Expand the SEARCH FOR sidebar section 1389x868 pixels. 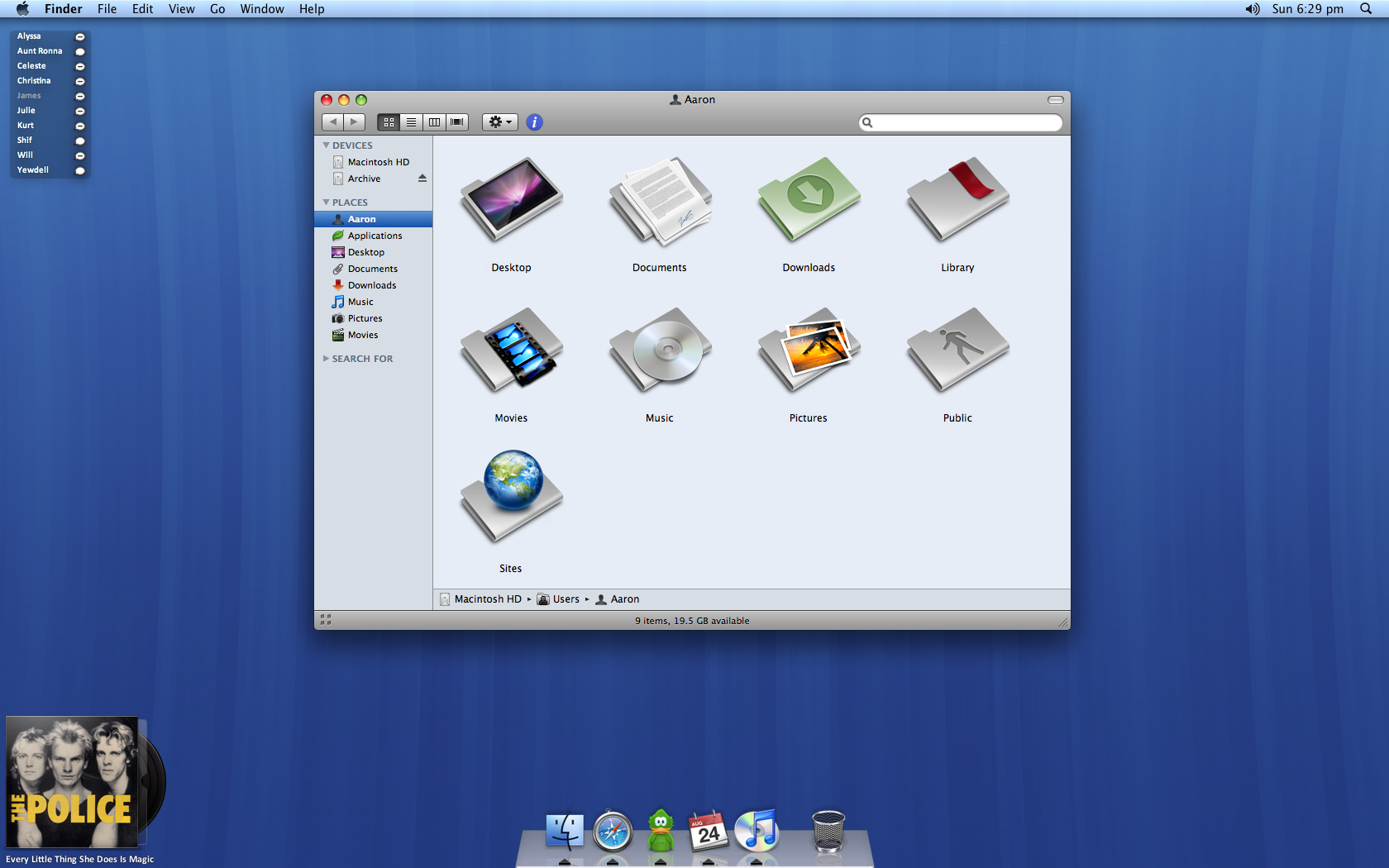click(326, 359)
